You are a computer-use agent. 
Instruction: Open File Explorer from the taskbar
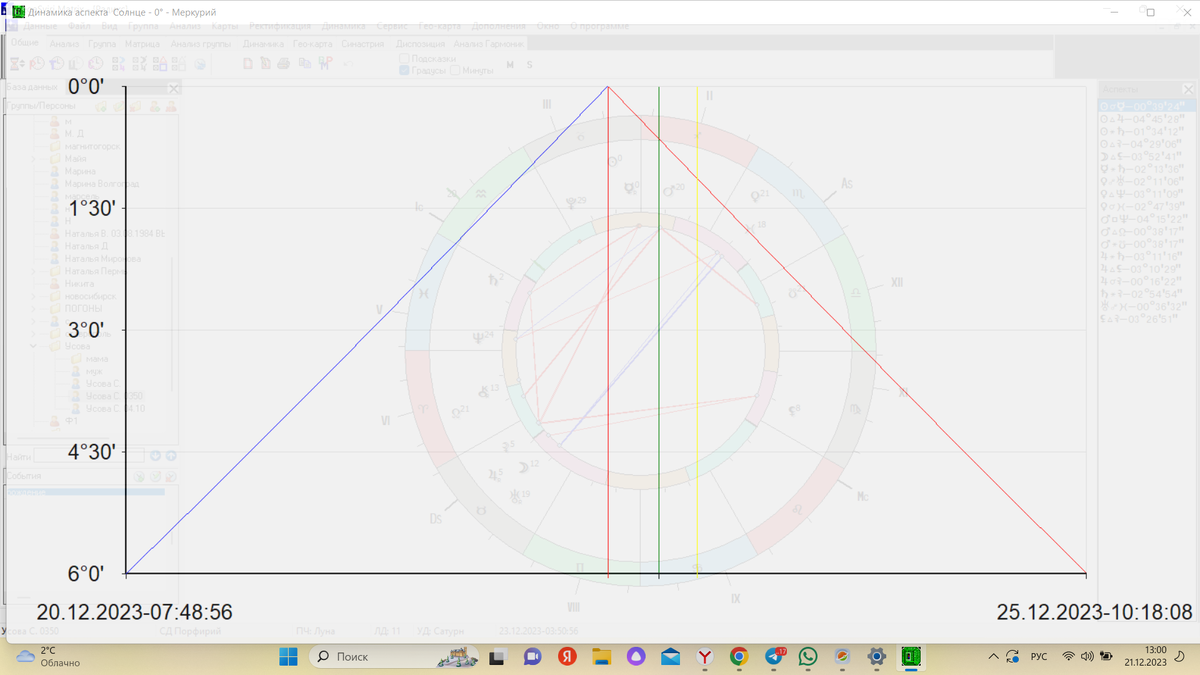point(601,656)
